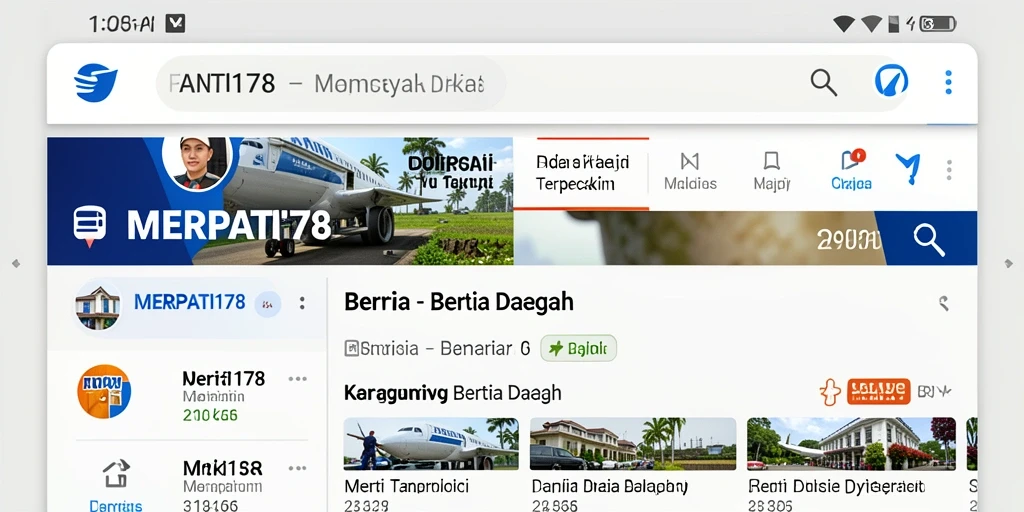Click the house avatar beside MERPATI178

(x=97, y=306)
